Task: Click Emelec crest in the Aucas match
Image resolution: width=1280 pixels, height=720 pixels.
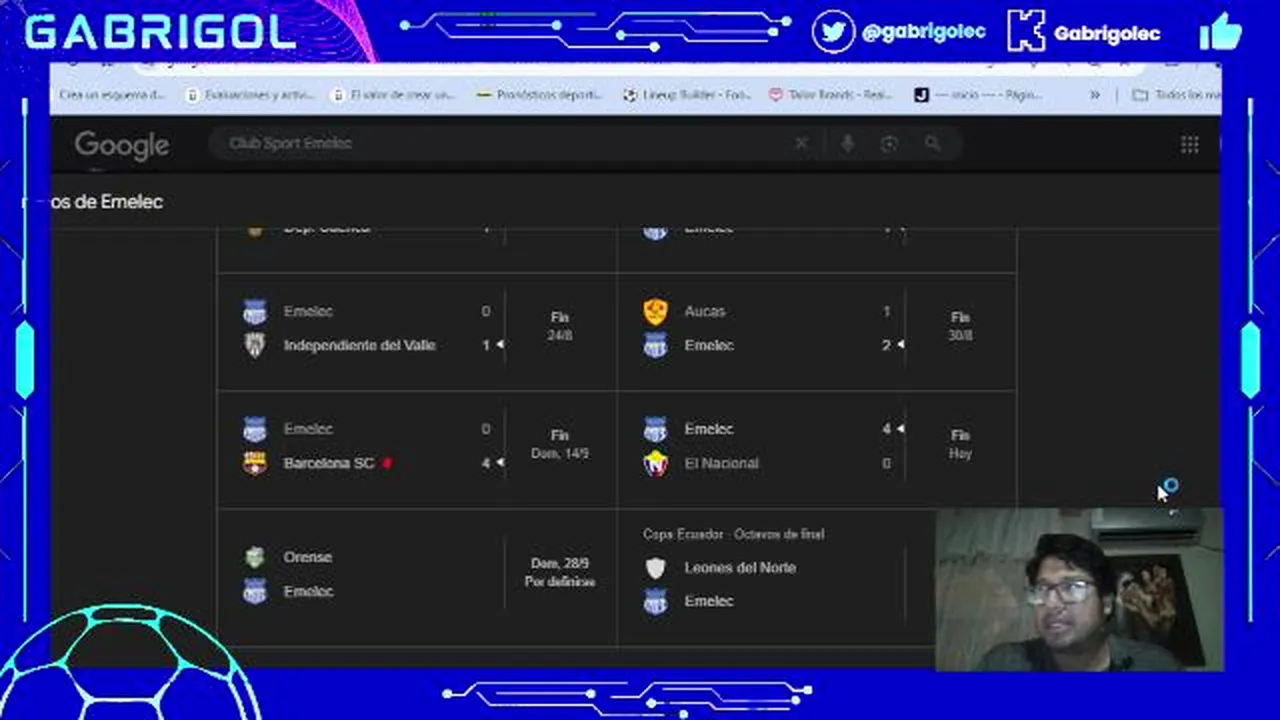Action: tap(655, 346)
